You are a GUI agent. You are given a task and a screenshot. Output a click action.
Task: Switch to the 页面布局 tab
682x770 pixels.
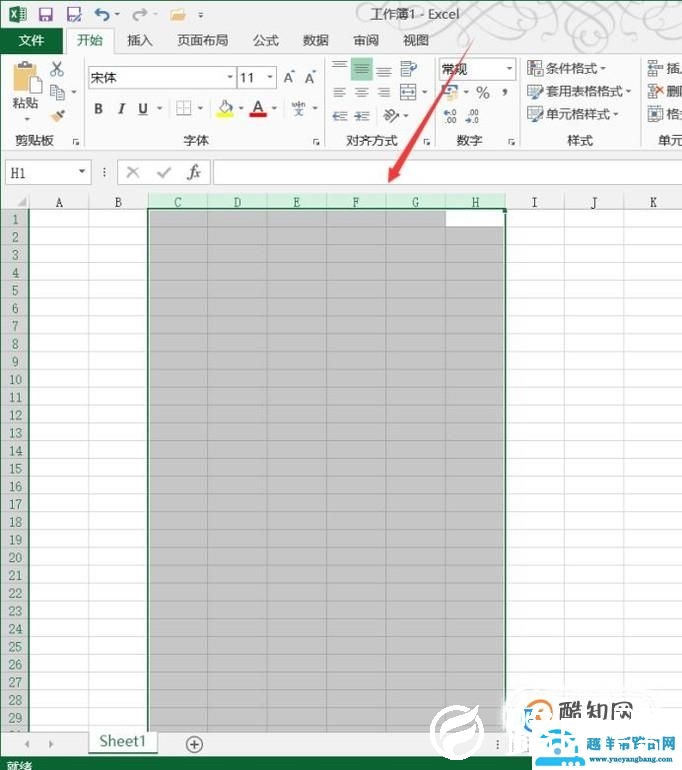coord(203,40)
